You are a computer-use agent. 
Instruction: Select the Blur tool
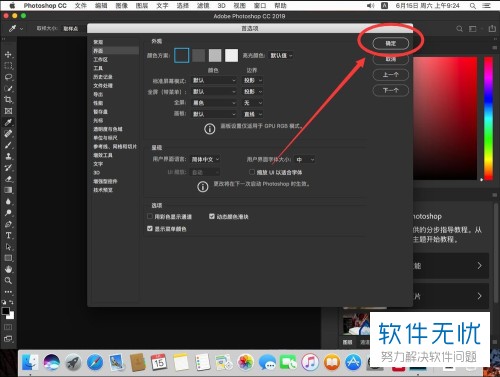9,201
